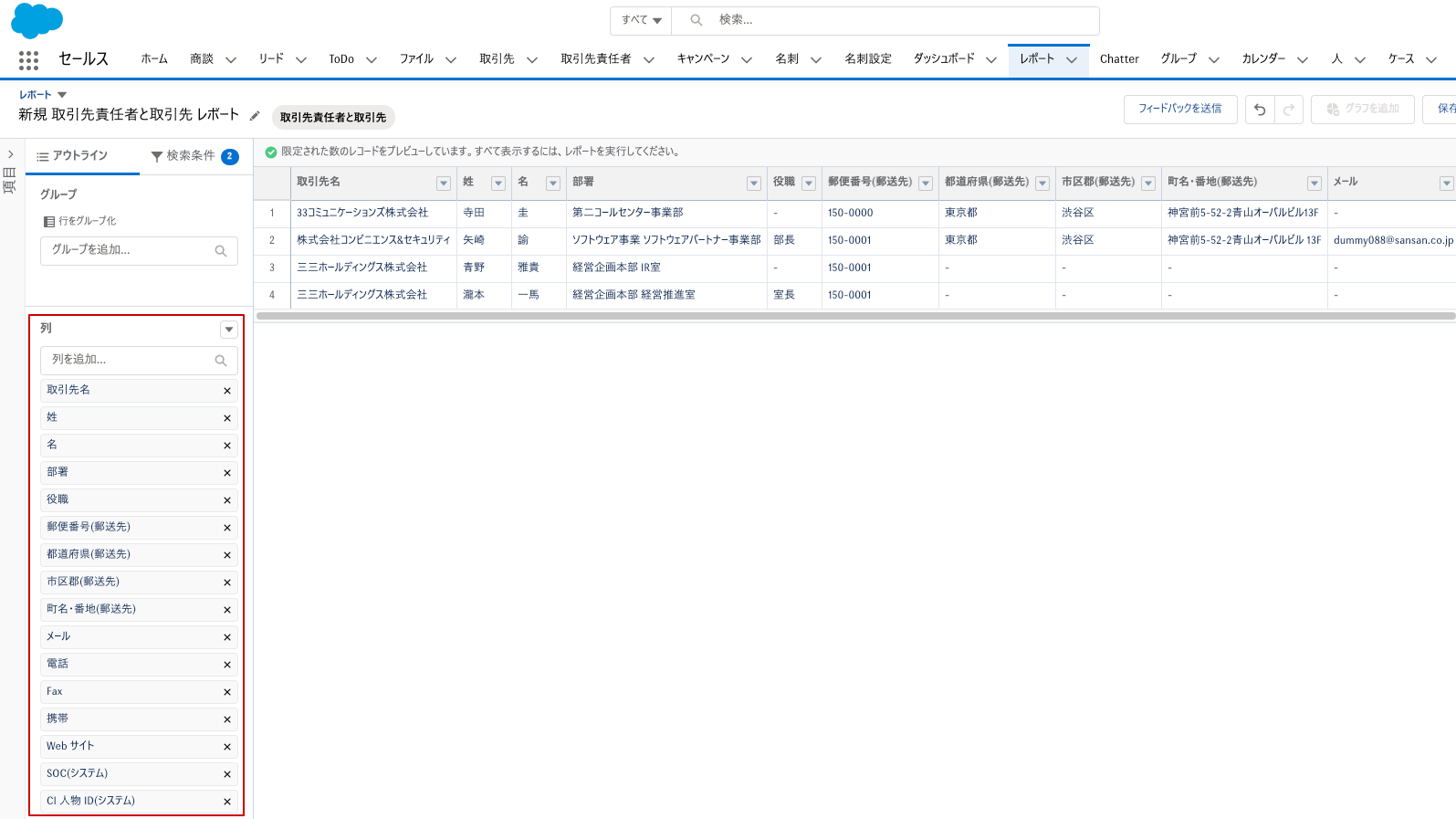Click the pencil icon to rename report
Viewport: 1456px width, 819px height.
click(255, 116)
